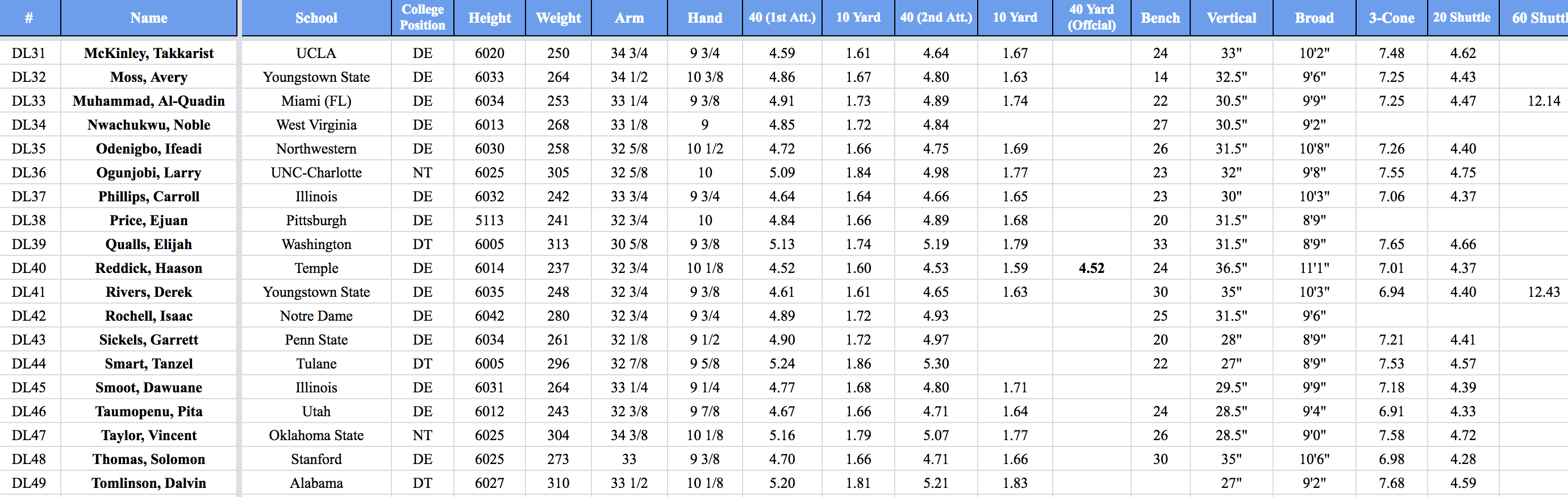Select the McKinley, Takkarist name cell
Screen dimensions: 1568x497
click(148, 53)
